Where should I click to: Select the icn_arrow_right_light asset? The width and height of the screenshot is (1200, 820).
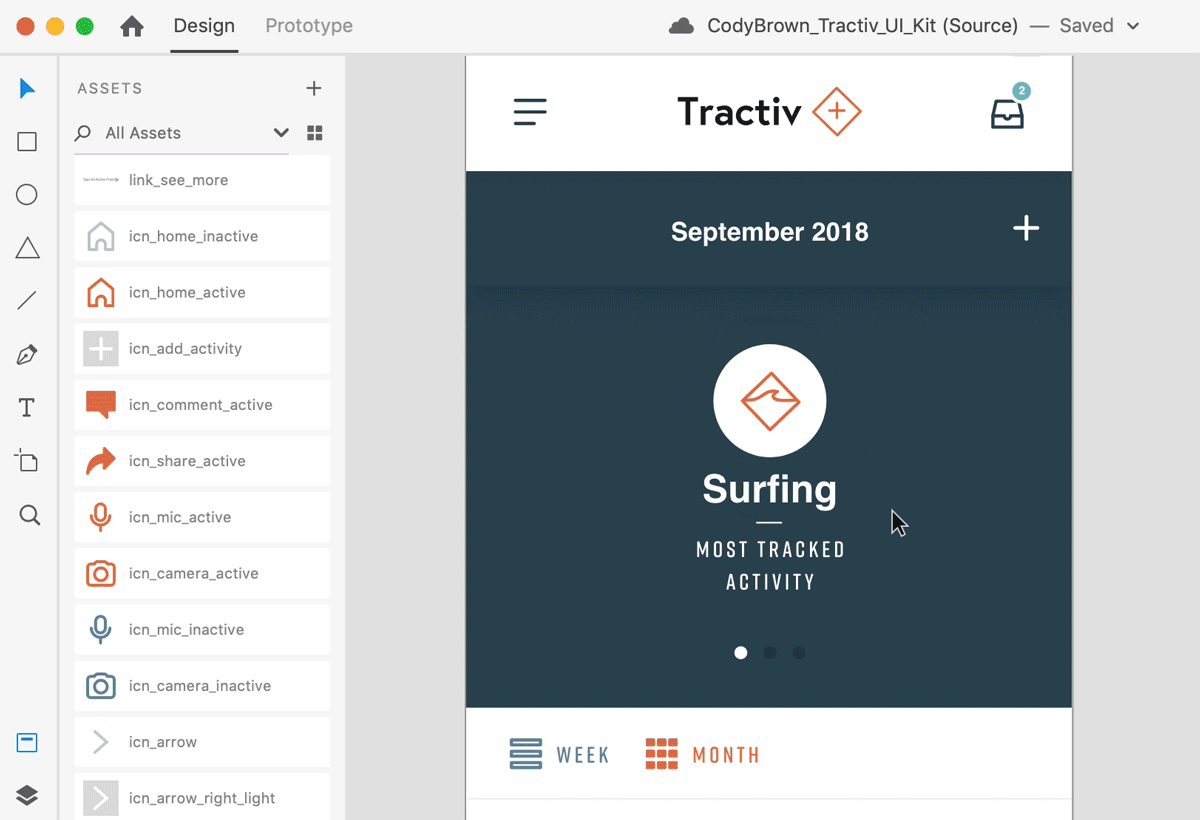tap(202, 798)
